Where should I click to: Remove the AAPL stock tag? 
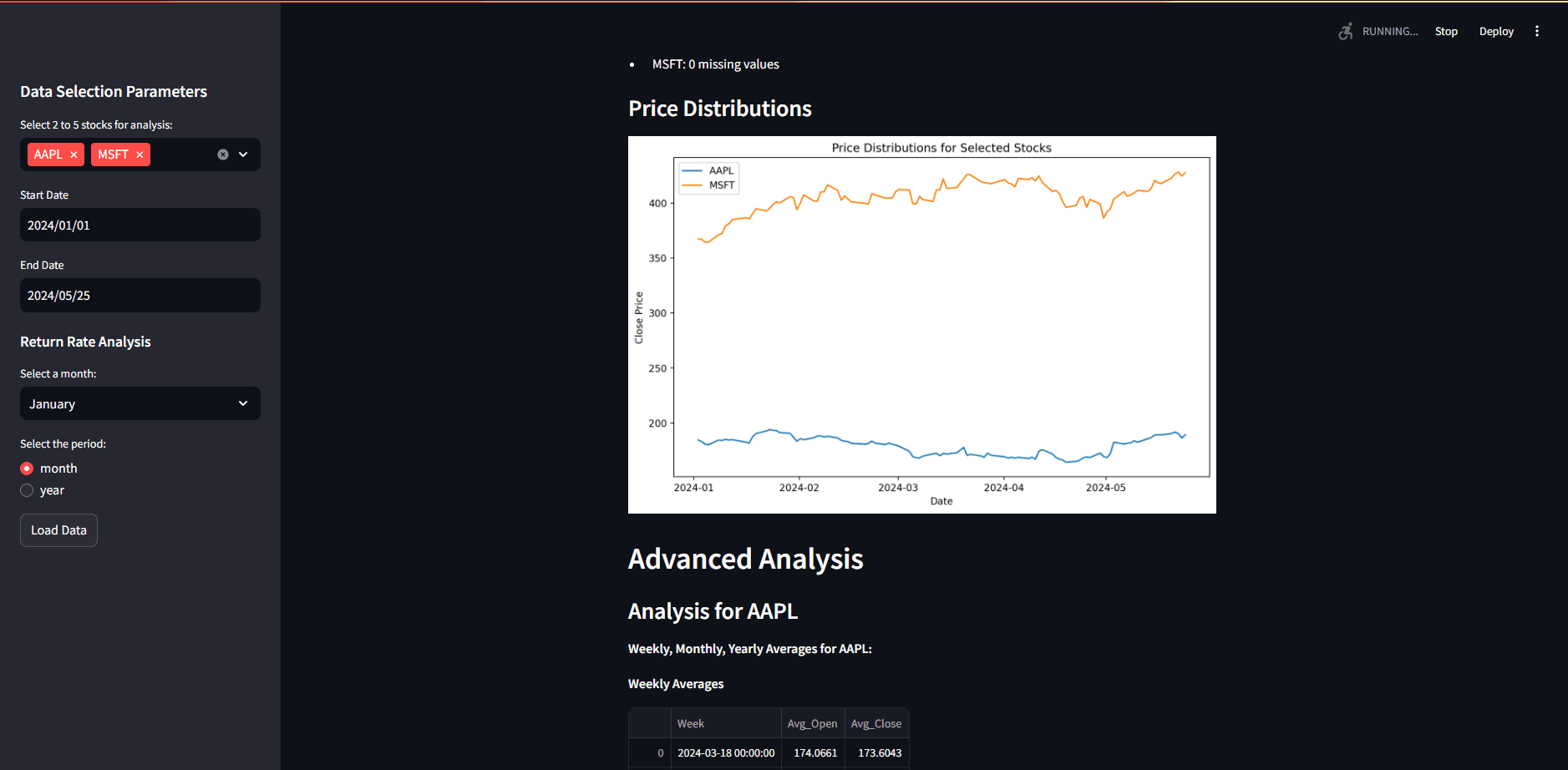pos(74,155)
